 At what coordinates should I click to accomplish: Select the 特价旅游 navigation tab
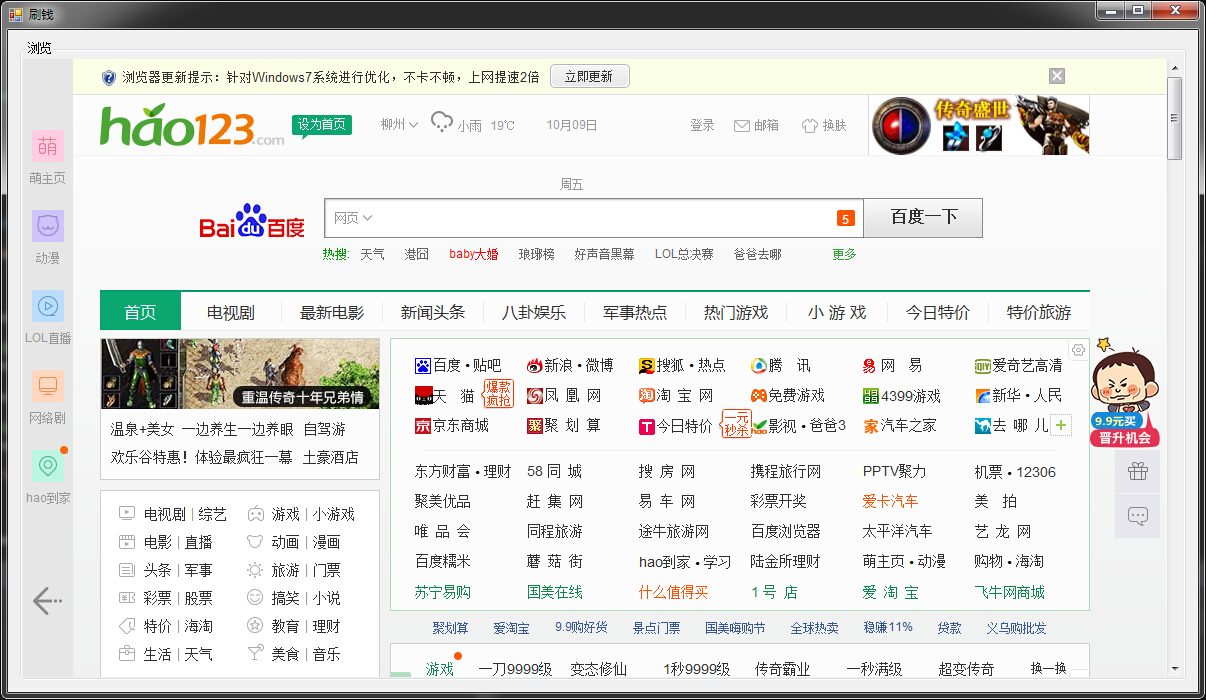pos(1039,312)
